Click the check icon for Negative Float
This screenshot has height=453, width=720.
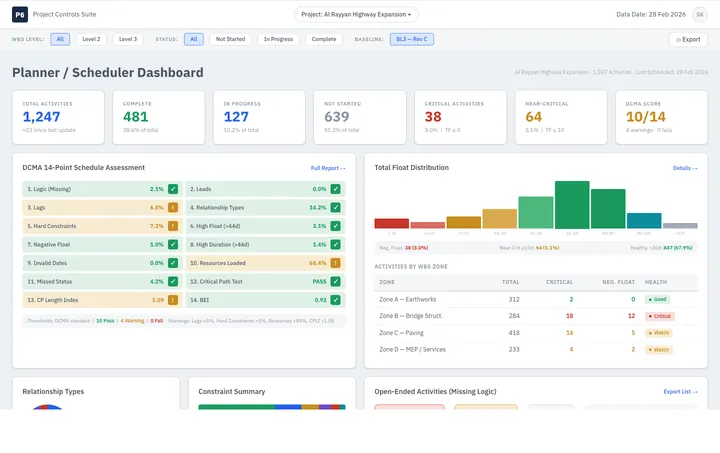(x=173, y=245)
